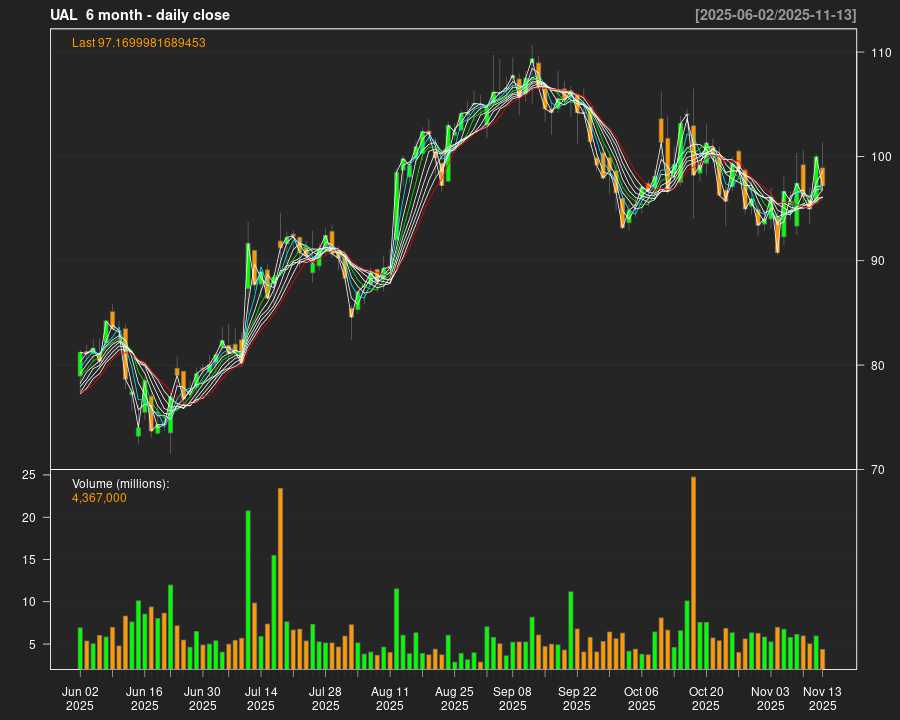Click the 'Aug 11 2025' x-axis date label

coord(390,698)
